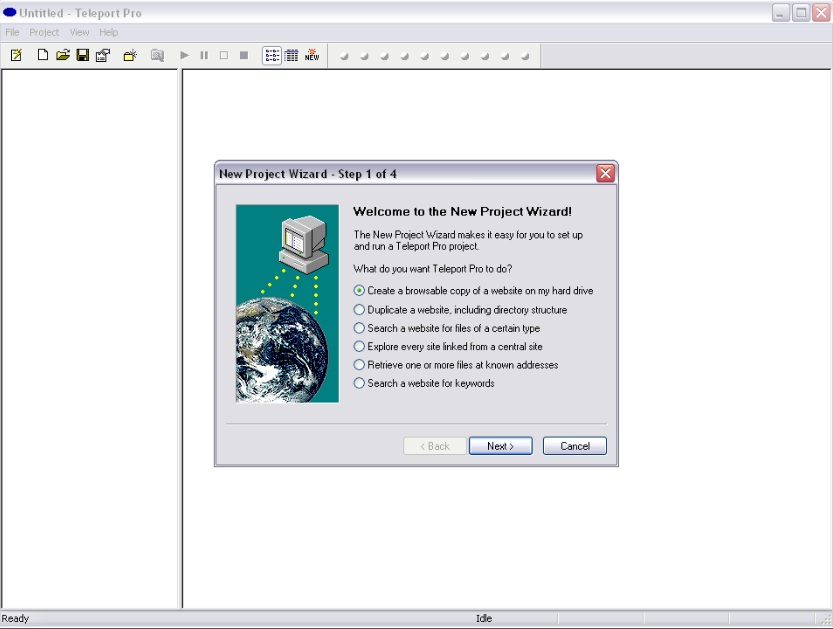
Task: Open the View menu
Action: click(80, 32)
